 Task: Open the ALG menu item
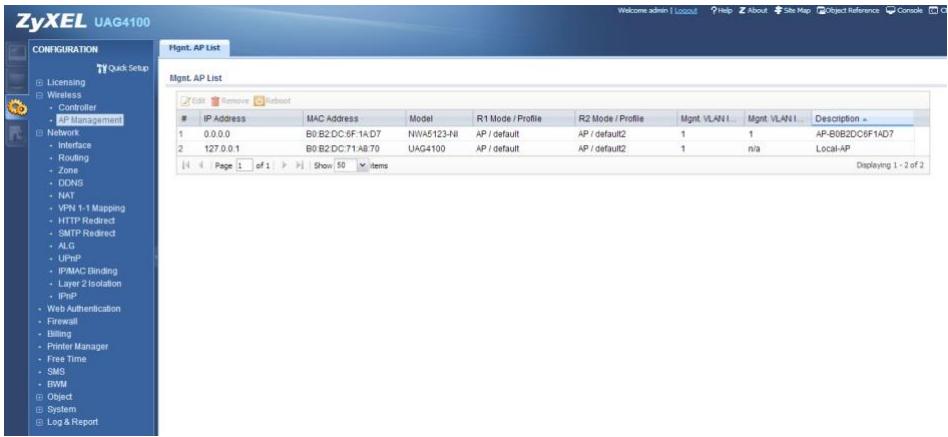(66, 245)
